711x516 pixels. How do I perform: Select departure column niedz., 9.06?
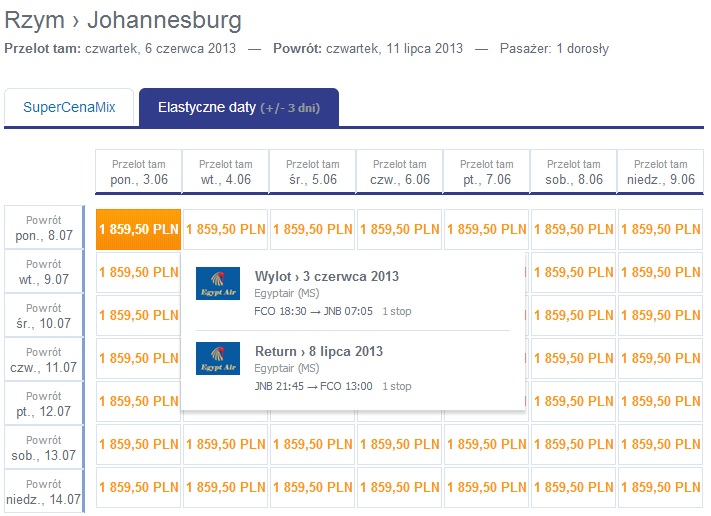(x=660, y=172)
